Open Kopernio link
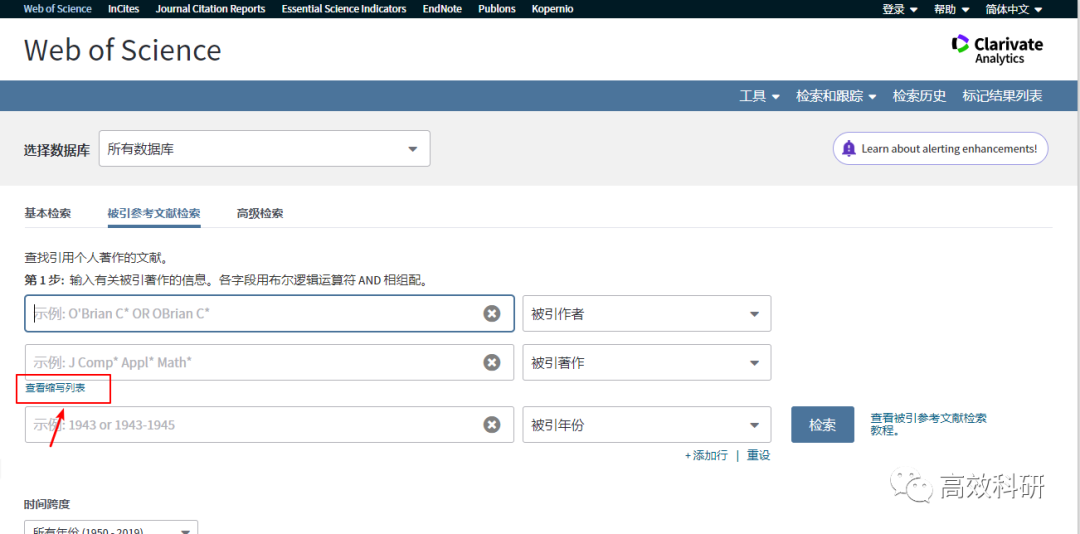The image size is (1080, 534). tap(552, 9)
